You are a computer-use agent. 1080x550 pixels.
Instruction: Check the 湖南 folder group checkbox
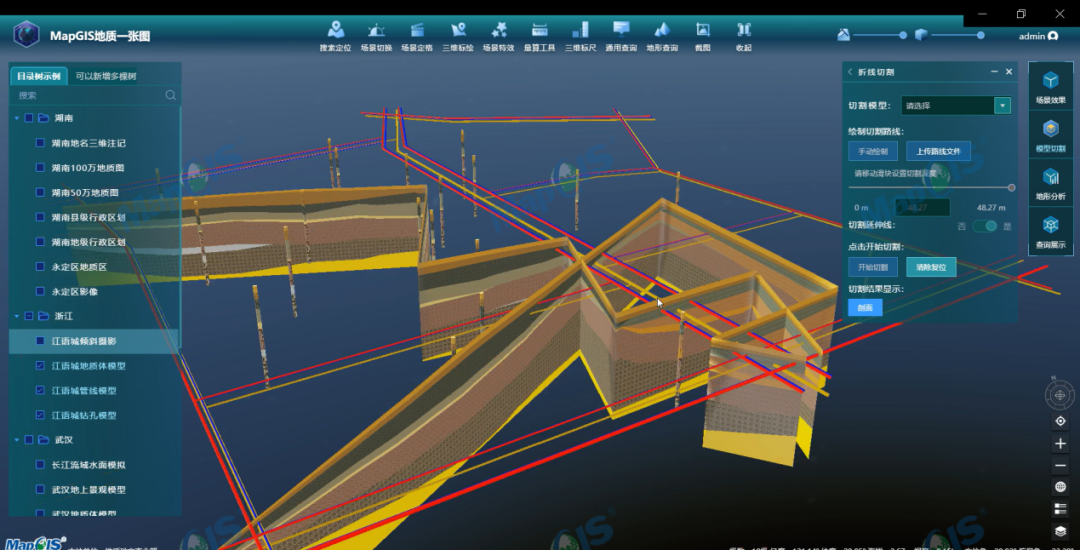(29, 118)
